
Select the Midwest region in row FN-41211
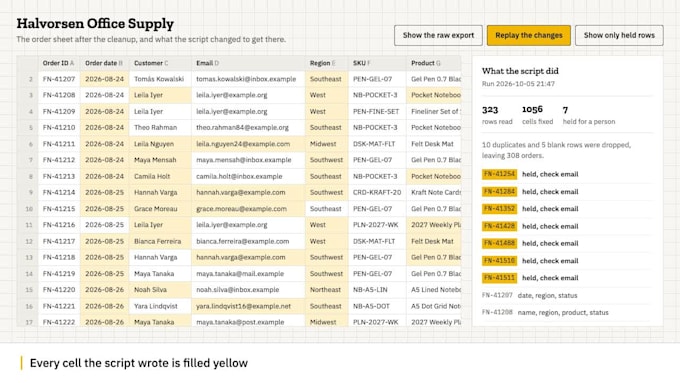tap(327, 144)
